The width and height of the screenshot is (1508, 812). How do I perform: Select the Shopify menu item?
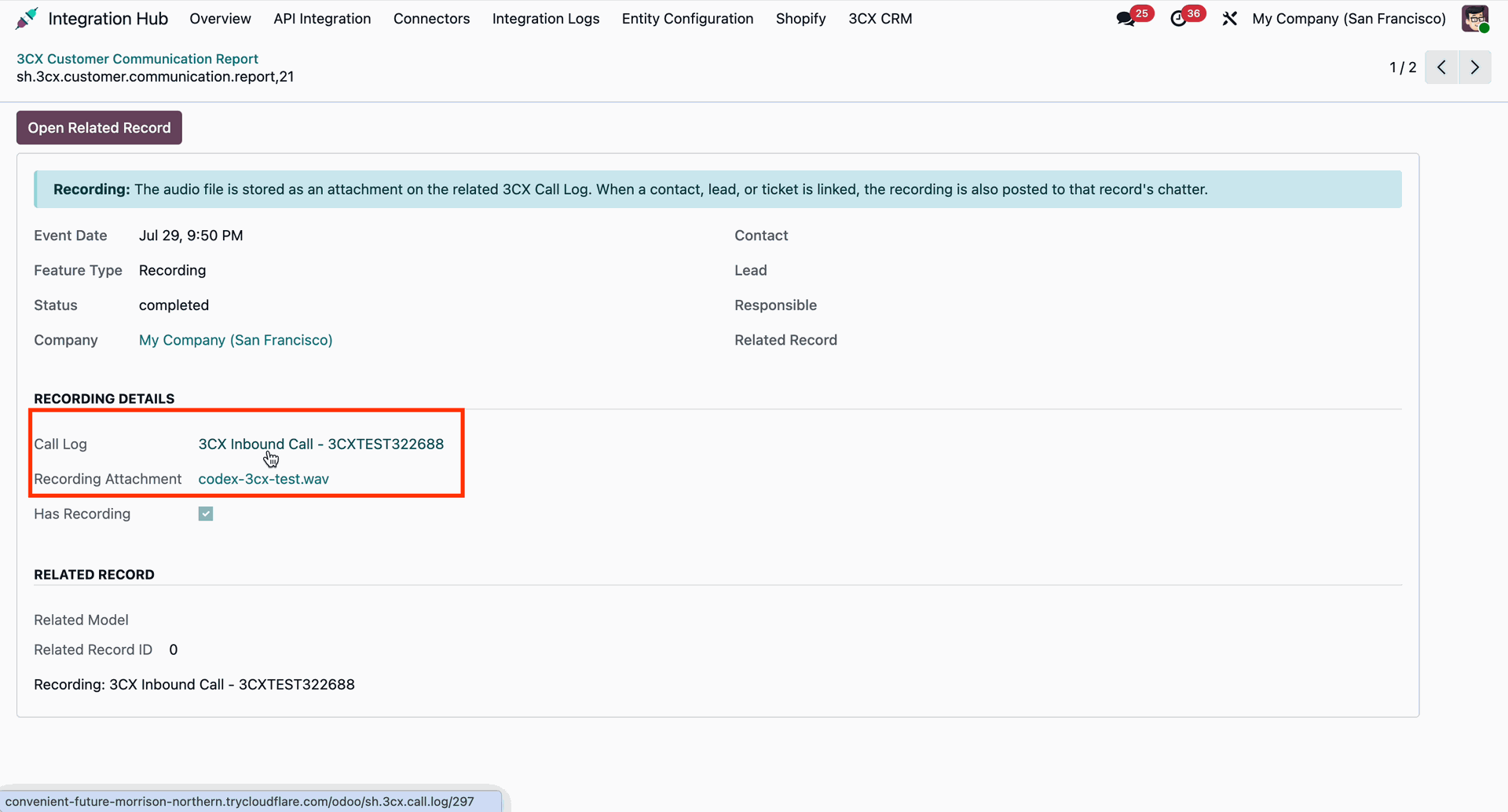[800, 19]
